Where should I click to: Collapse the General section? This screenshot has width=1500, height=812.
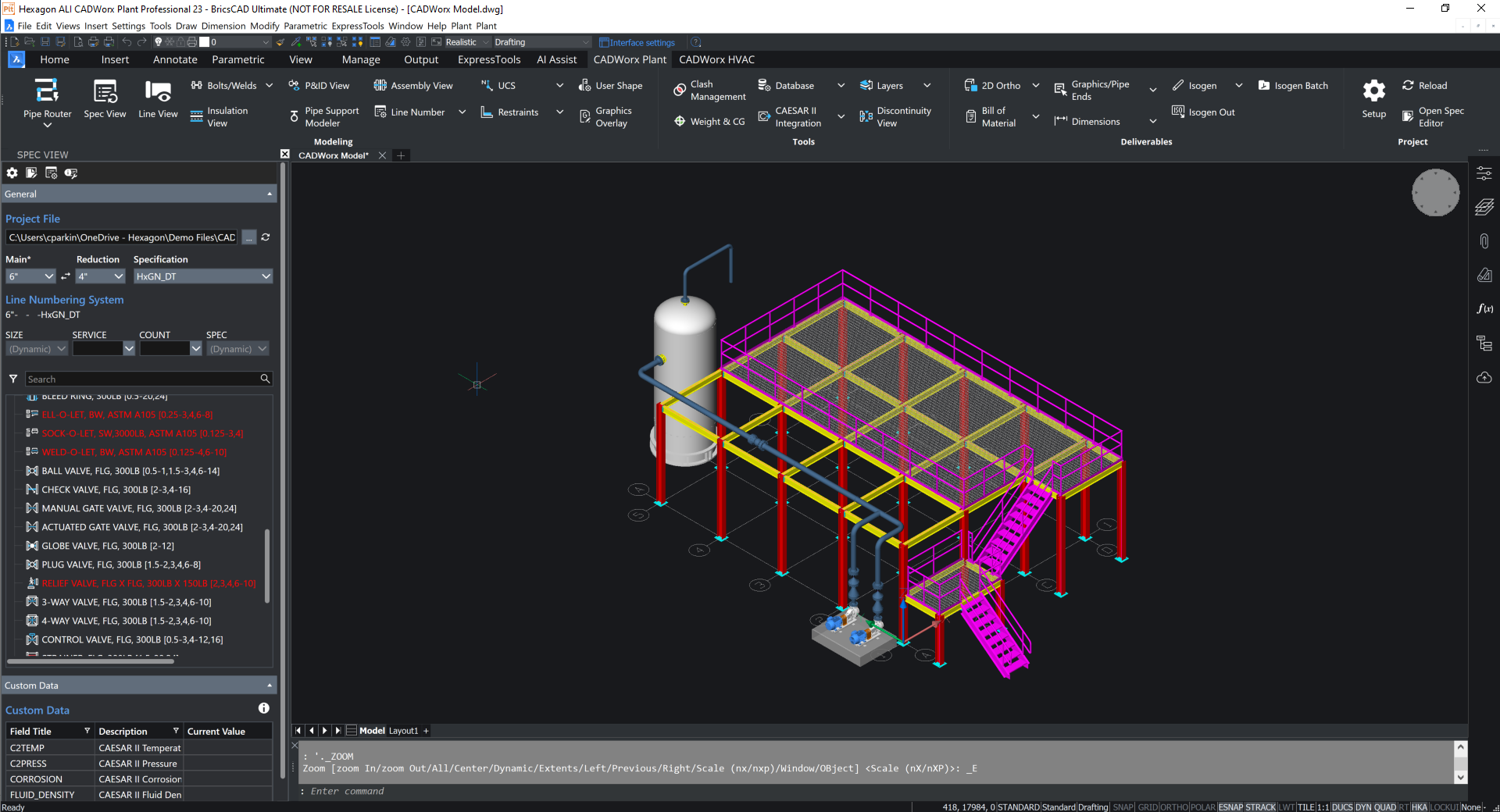[x=270, y=194]
